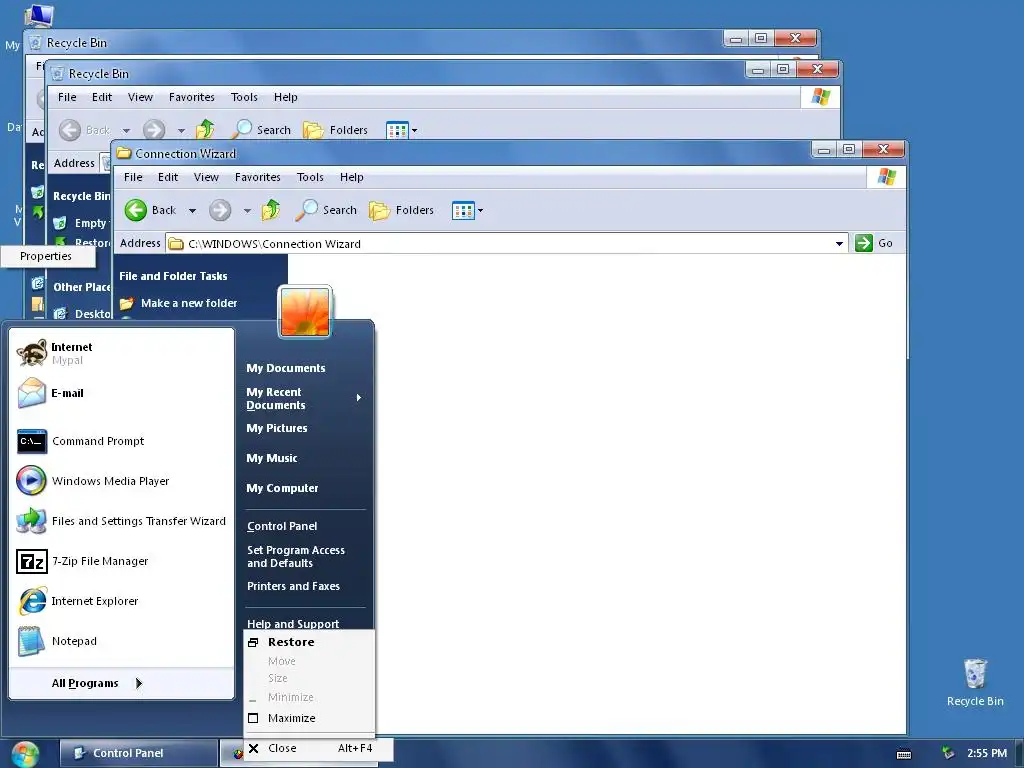Viewport: 1024px width, 768px height.
Task: Click the Windows Start orb button
Action: click(25, 754)
